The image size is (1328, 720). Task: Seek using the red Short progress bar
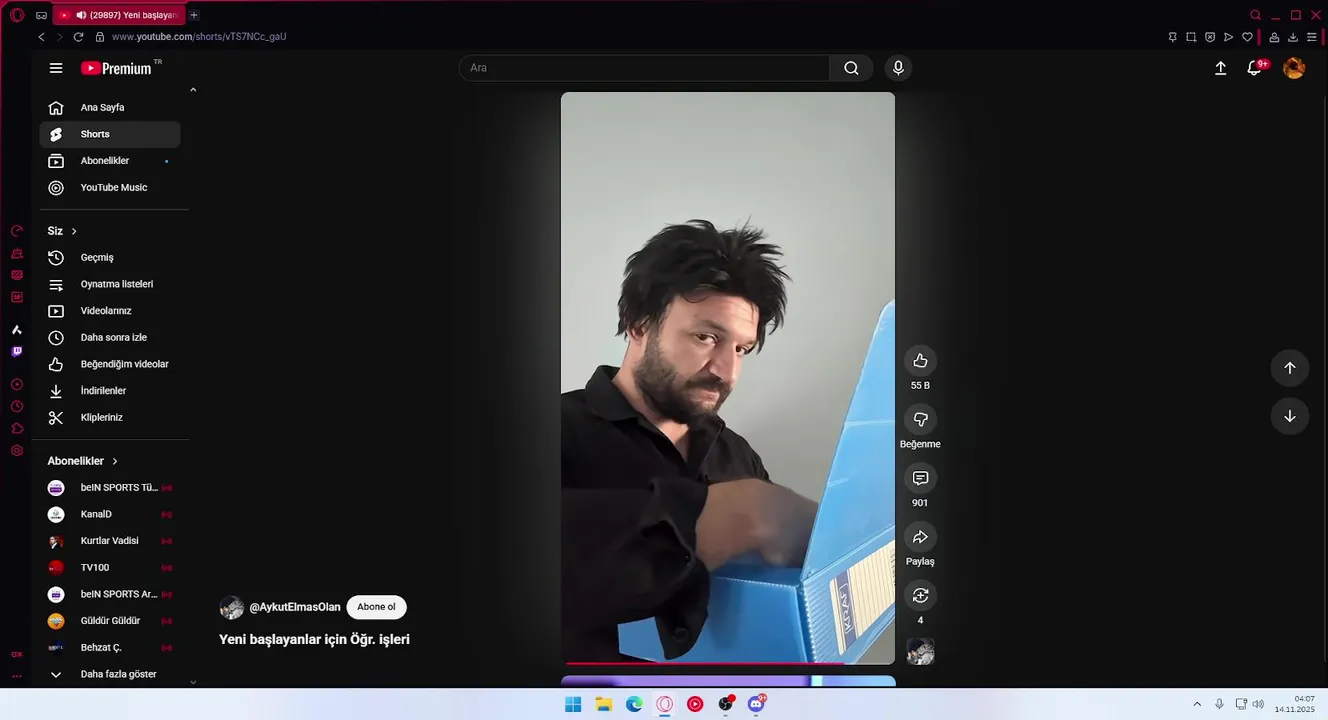[728, 663]
